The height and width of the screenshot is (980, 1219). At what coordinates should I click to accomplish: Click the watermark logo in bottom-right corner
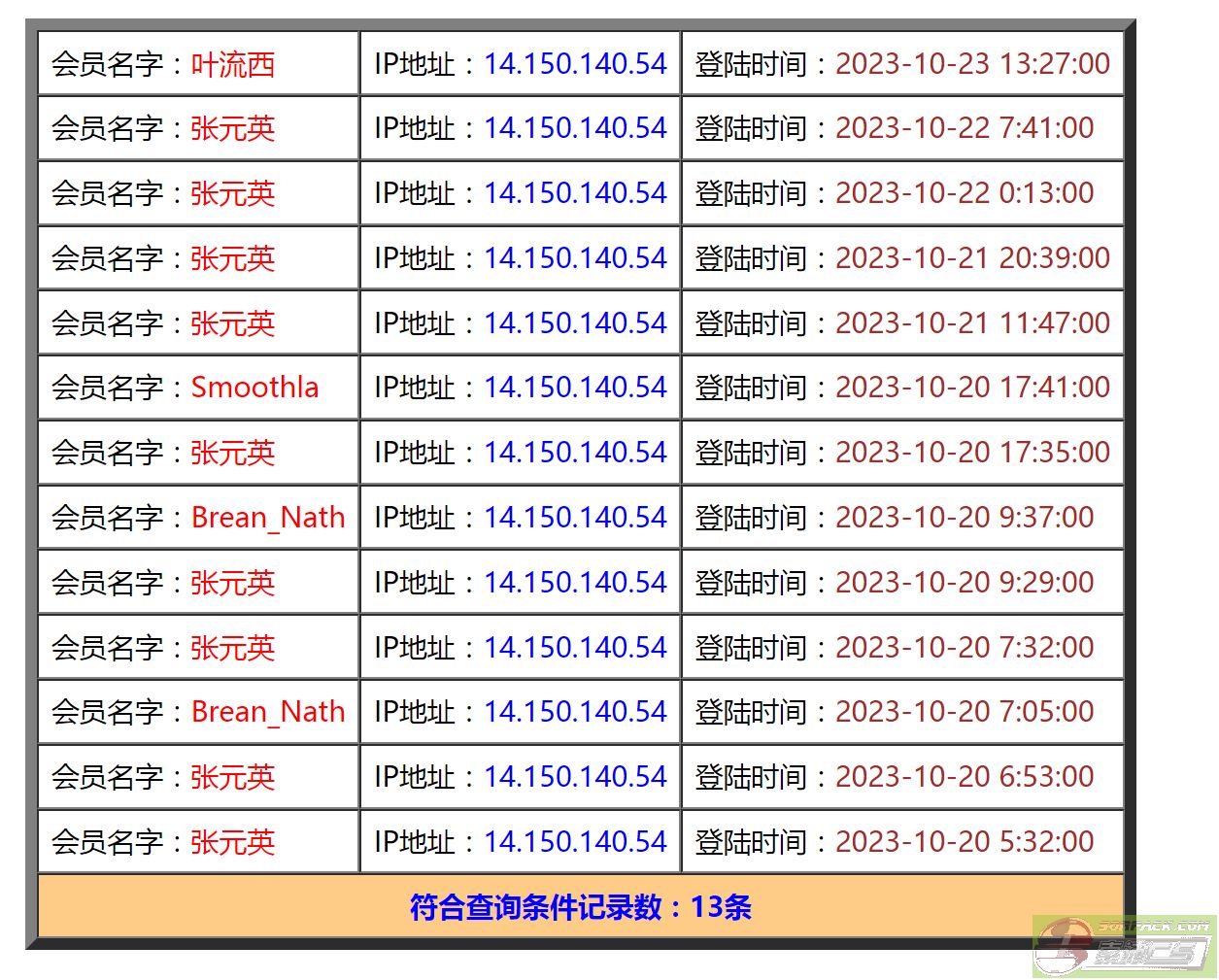[1122, 946]
